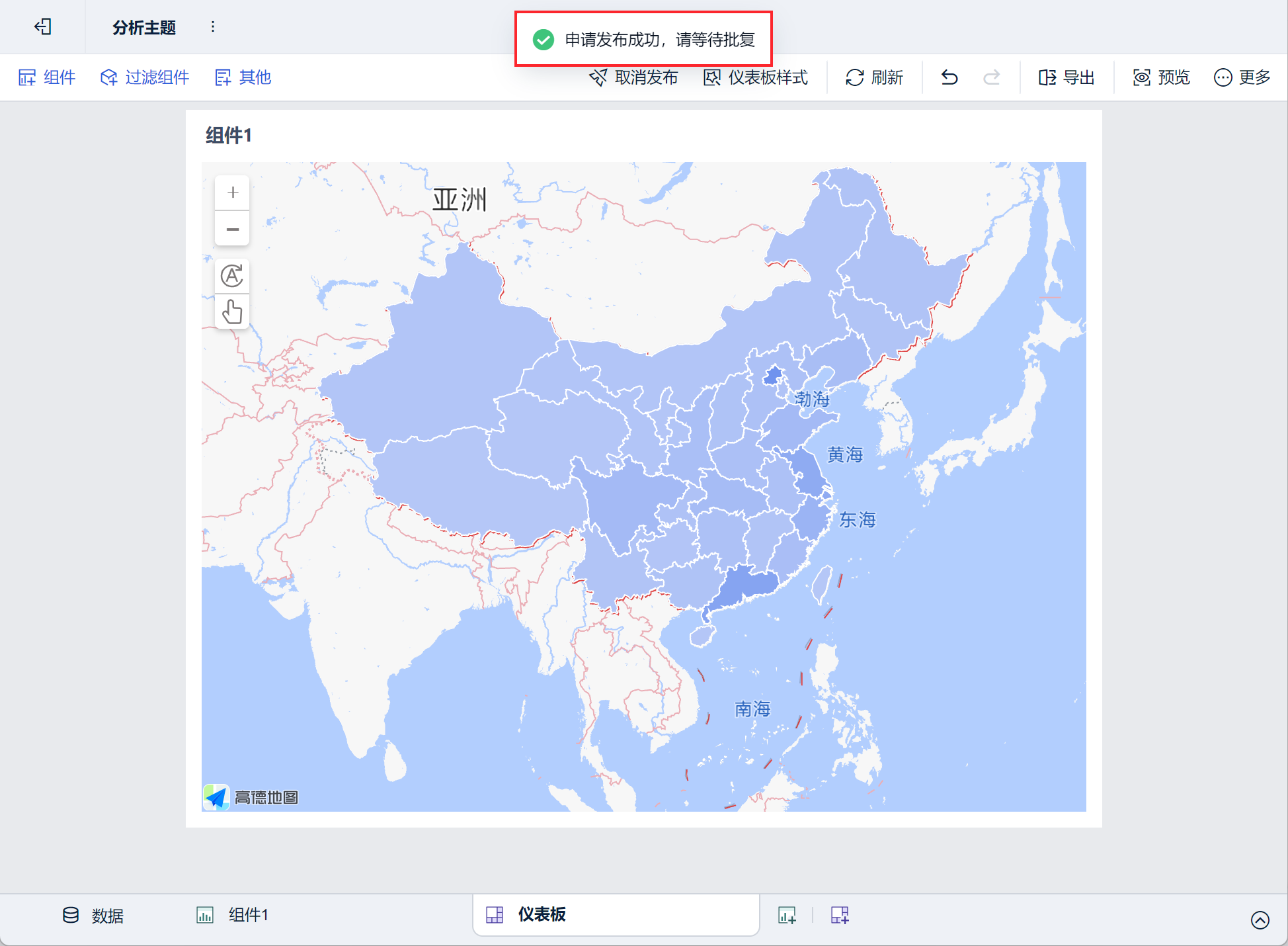Viewport: 1288px width, 946px height.
Task: Open the 其他 other components menu
Action: [x=243, y=77]
